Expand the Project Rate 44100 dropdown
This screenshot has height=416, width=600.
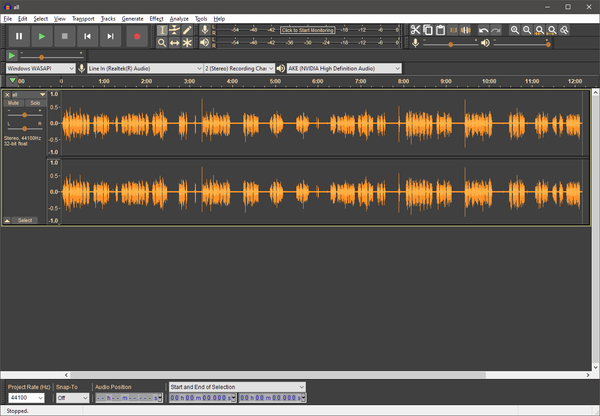[26, 398]
